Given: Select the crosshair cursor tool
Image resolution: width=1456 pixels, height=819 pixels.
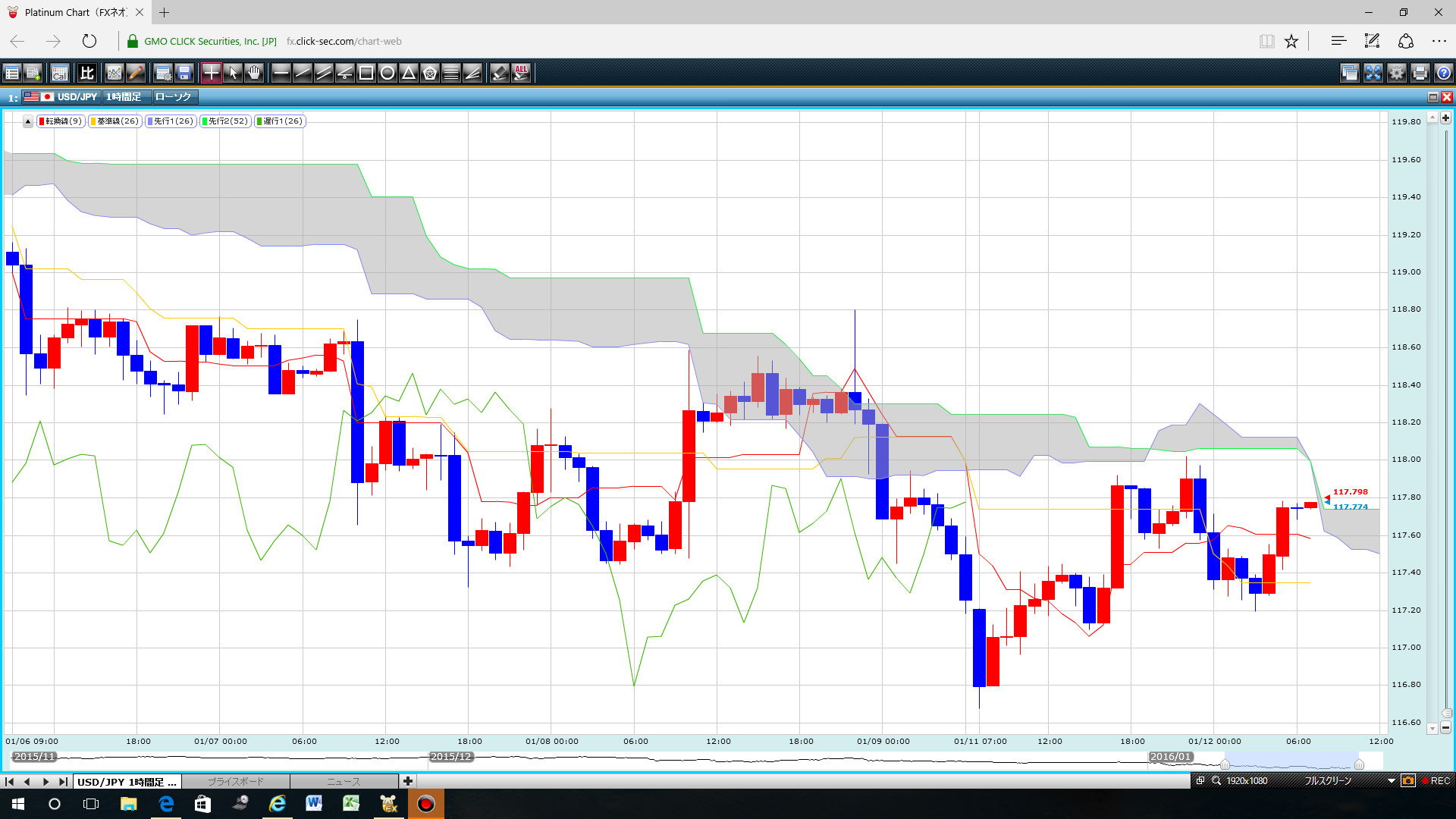Looking at the screenshot, I should 211,73.
